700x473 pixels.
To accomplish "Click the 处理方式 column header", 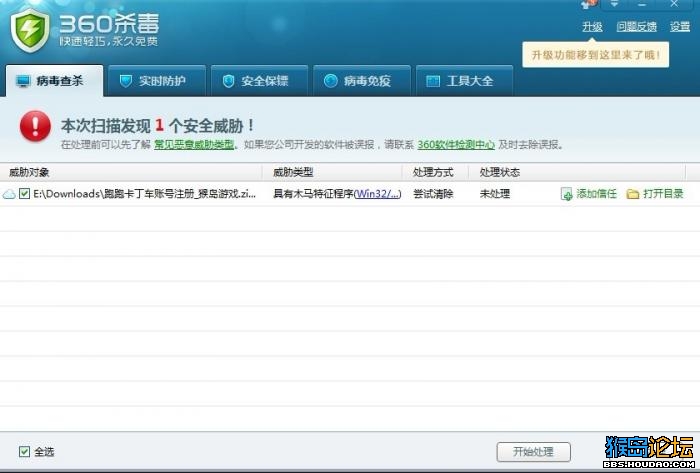I will click(433, 172).
